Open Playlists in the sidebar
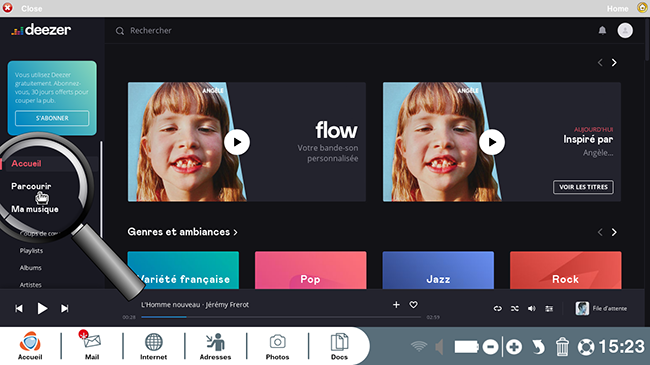 point(31,251)
